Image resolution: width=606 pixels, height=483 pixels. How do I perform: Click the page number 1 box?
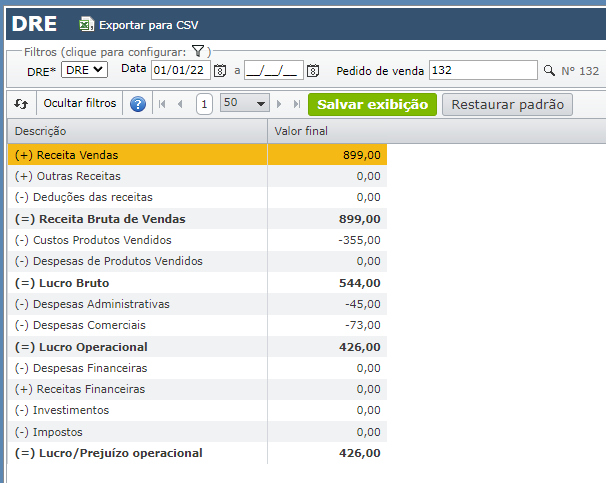(204, 104)
